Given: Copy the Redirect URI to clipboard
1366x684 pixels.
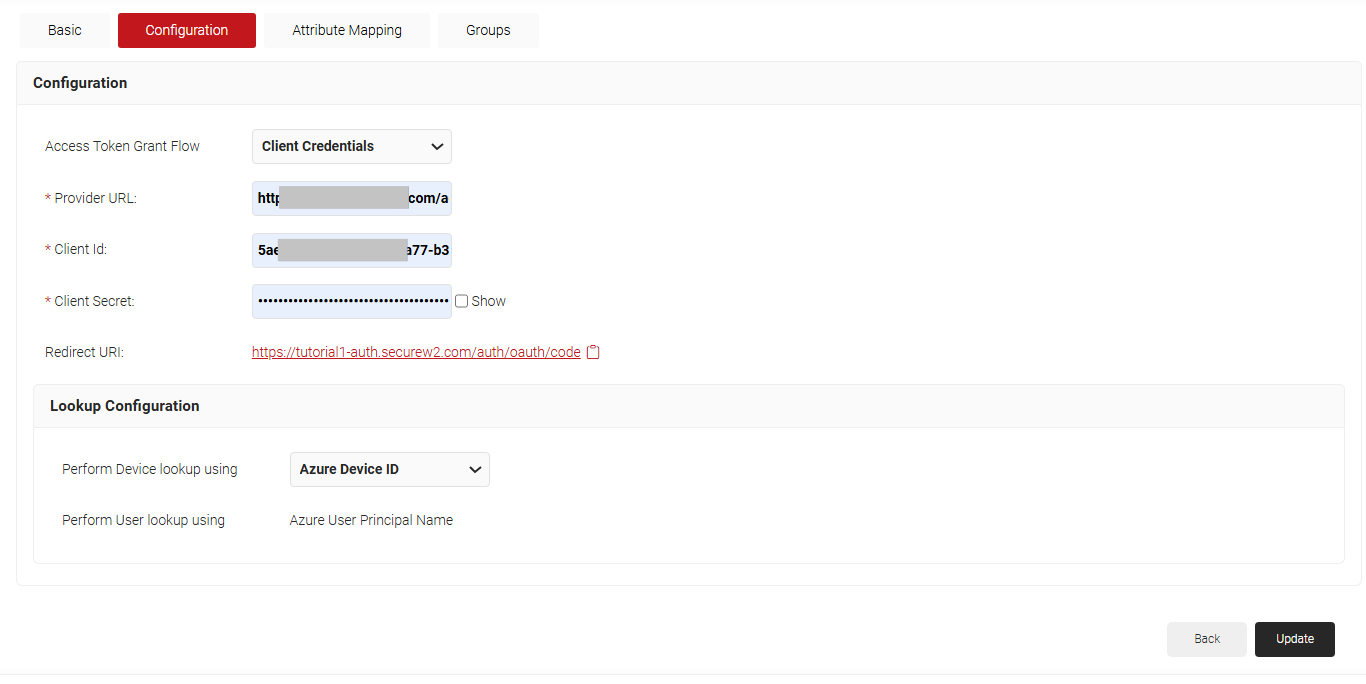Looking at the screenshot, I should click(x=593, y=352).
